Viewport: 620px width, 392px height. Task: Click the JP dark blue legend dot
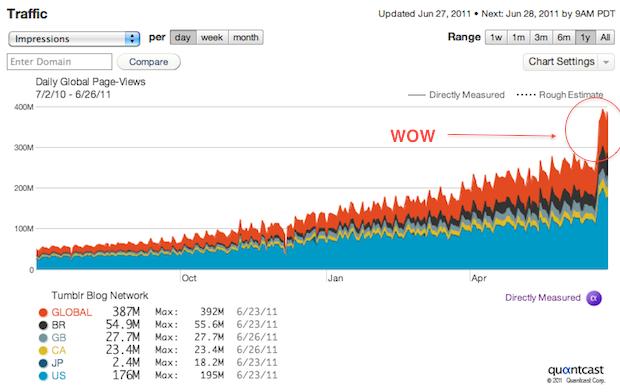tap(43, 363)
